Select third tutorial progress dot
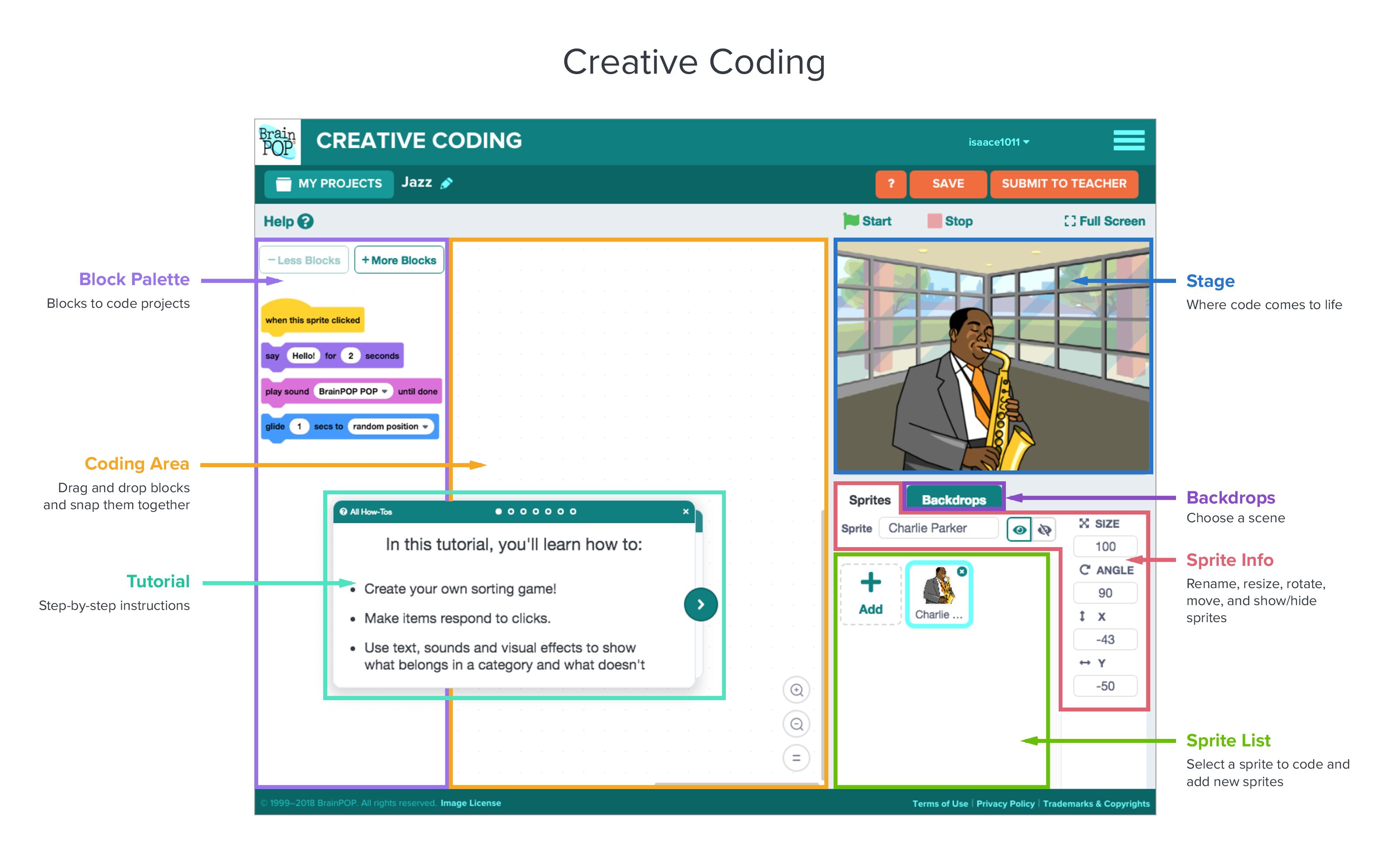 [523, 511]
